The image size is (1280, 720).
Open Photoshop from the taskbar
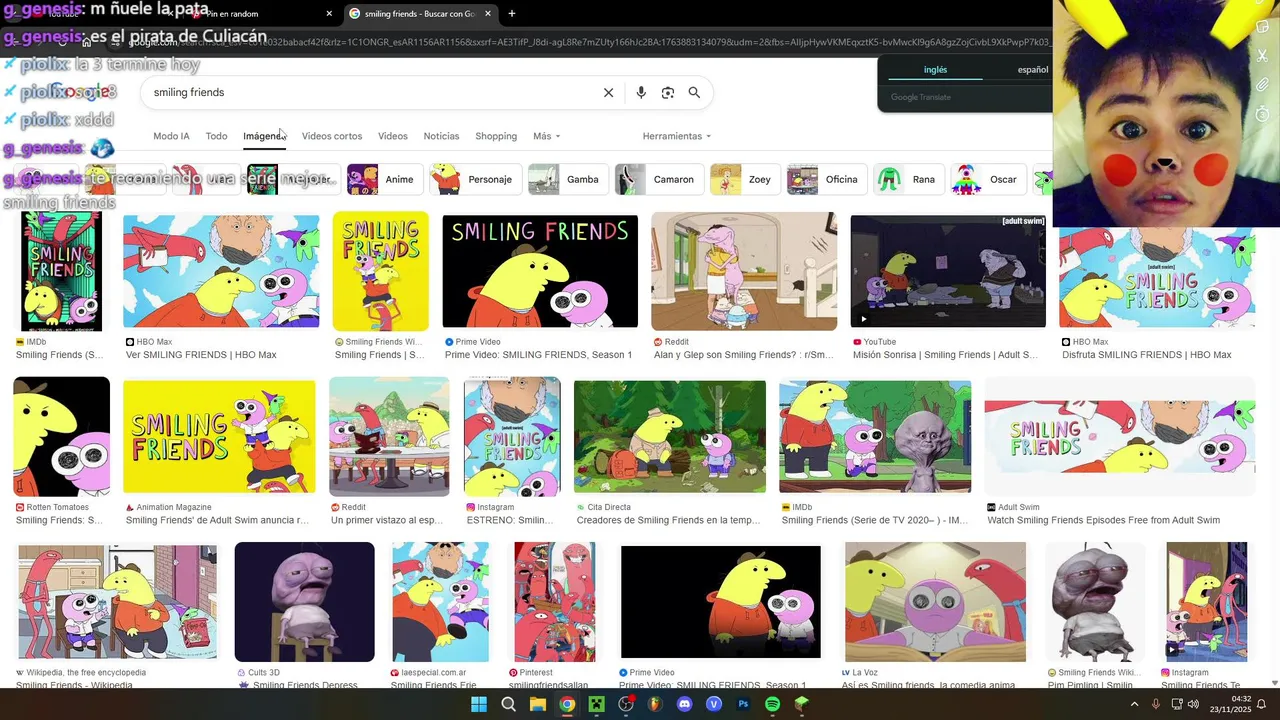pyautogui.click(x=743, y=704)
